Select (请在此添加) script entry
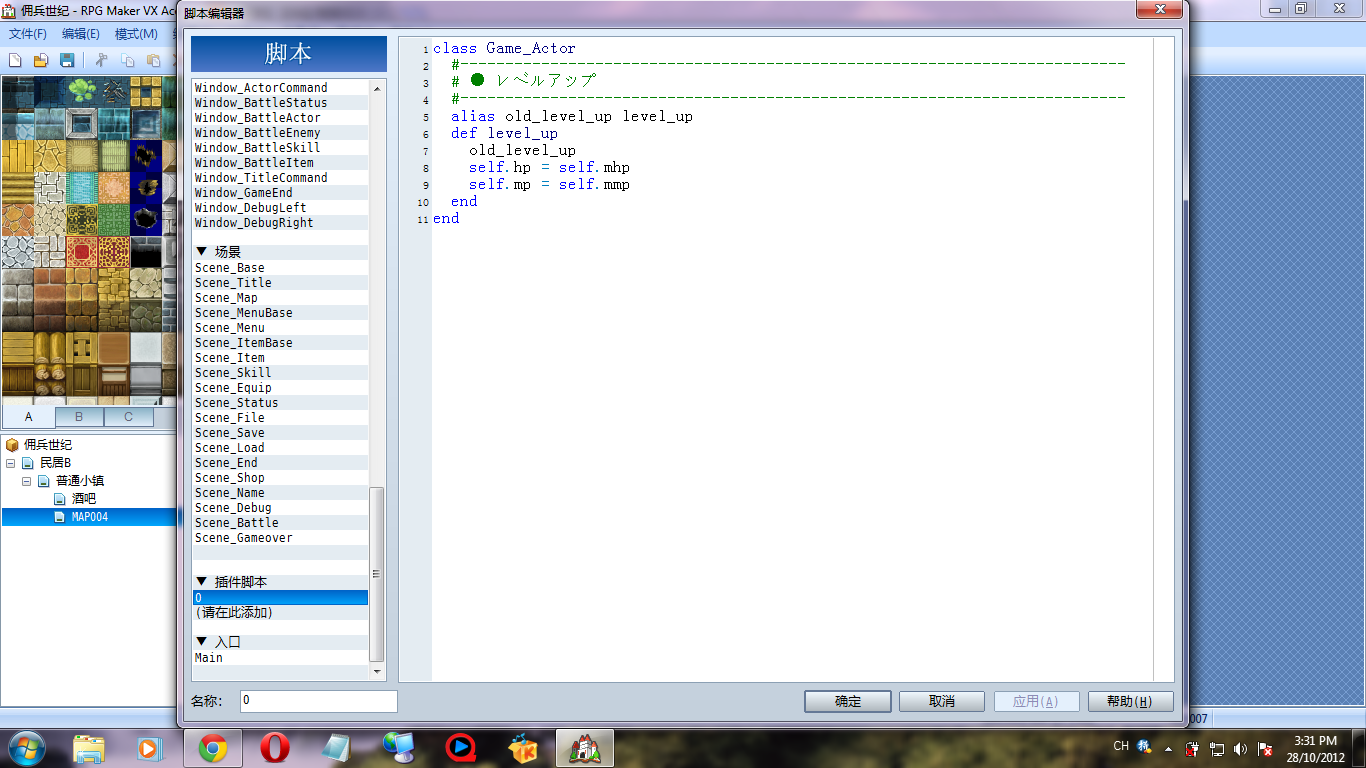The image size is (1366, 768). point(281,613)
